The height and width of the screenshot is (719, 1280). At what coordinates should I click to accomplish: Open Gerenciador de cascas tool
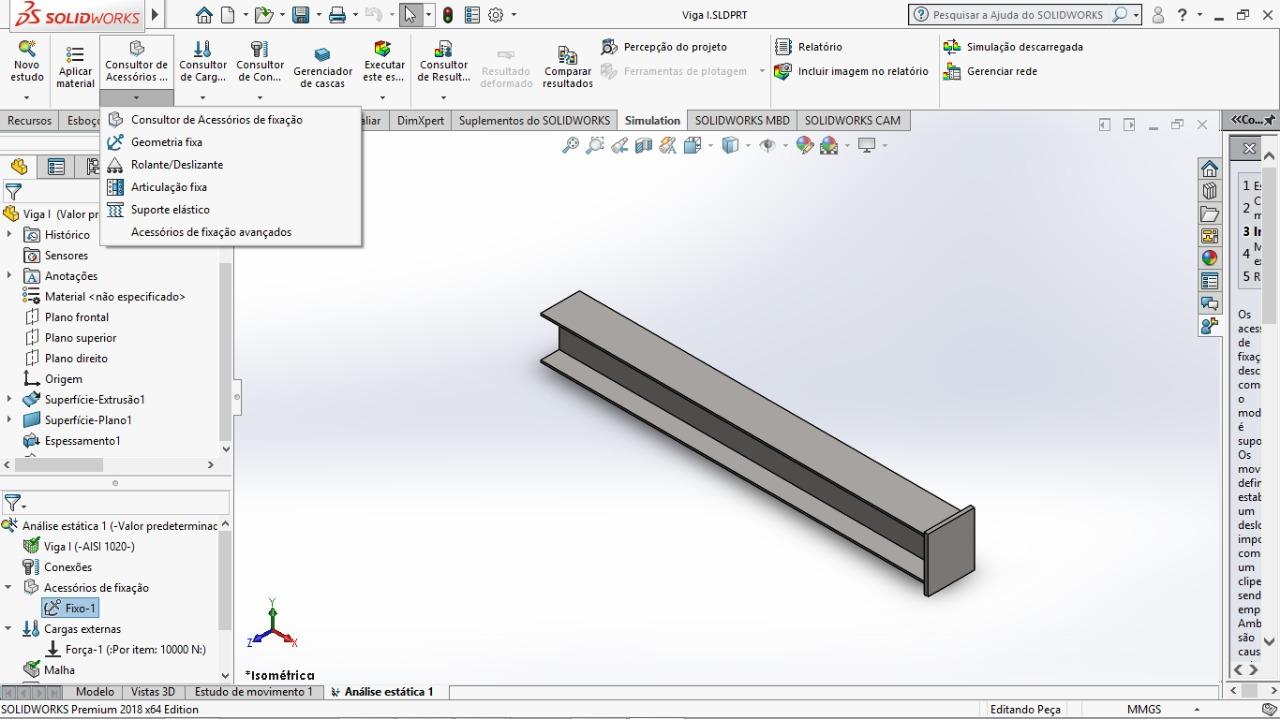click(322, 56)
